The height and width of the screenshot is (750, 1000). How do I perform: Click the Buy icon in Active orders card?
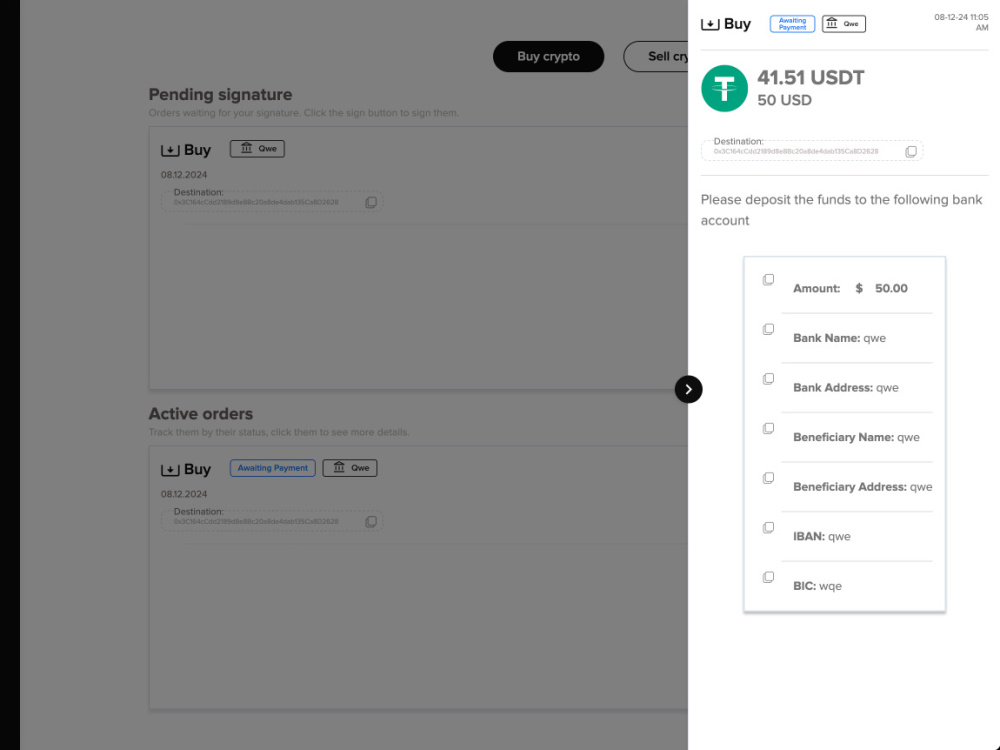pyautogui.click(x=170, y=470)
